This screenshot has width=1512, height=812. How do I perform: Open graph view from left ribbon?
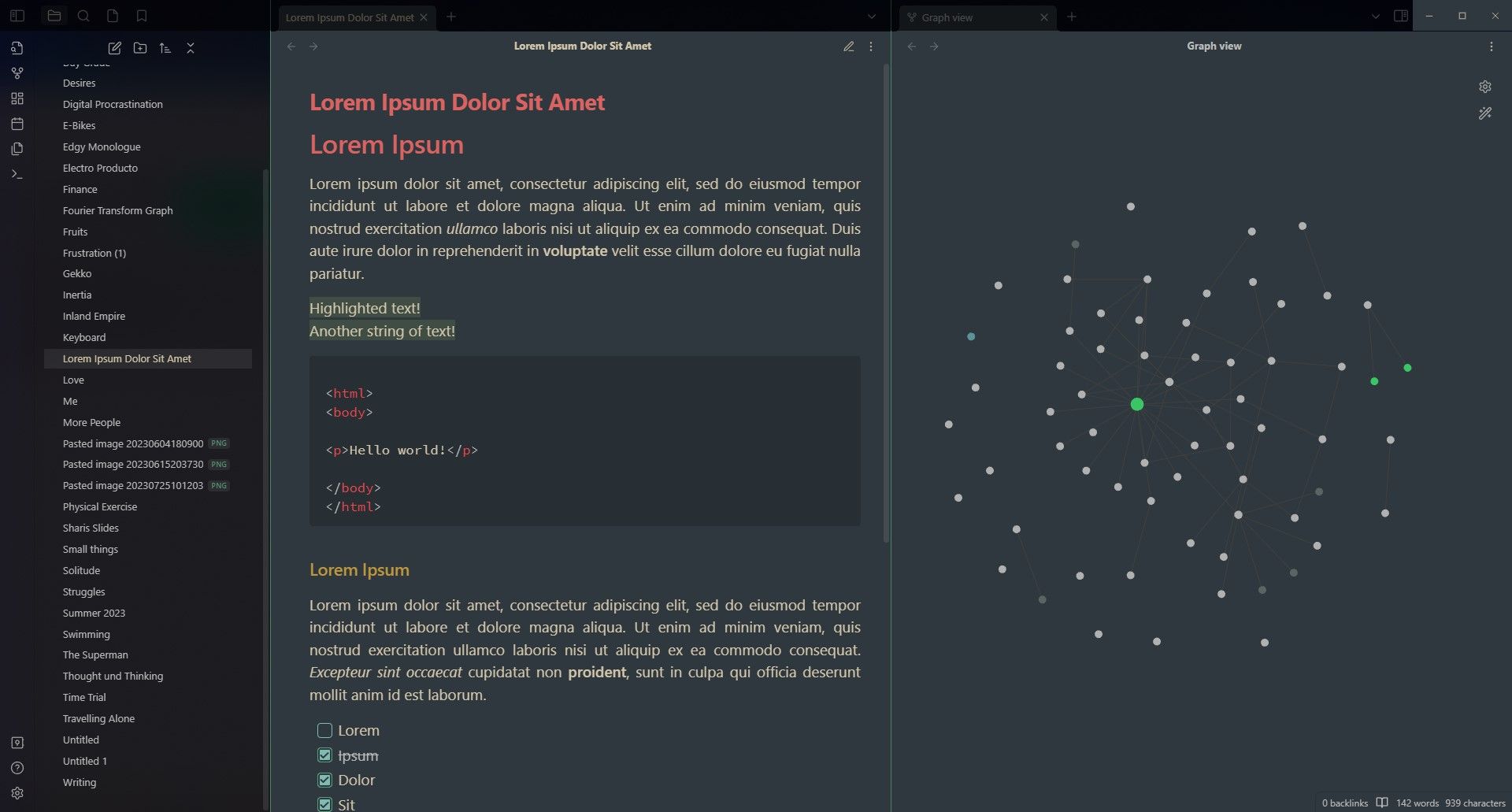tap(17, 73)
